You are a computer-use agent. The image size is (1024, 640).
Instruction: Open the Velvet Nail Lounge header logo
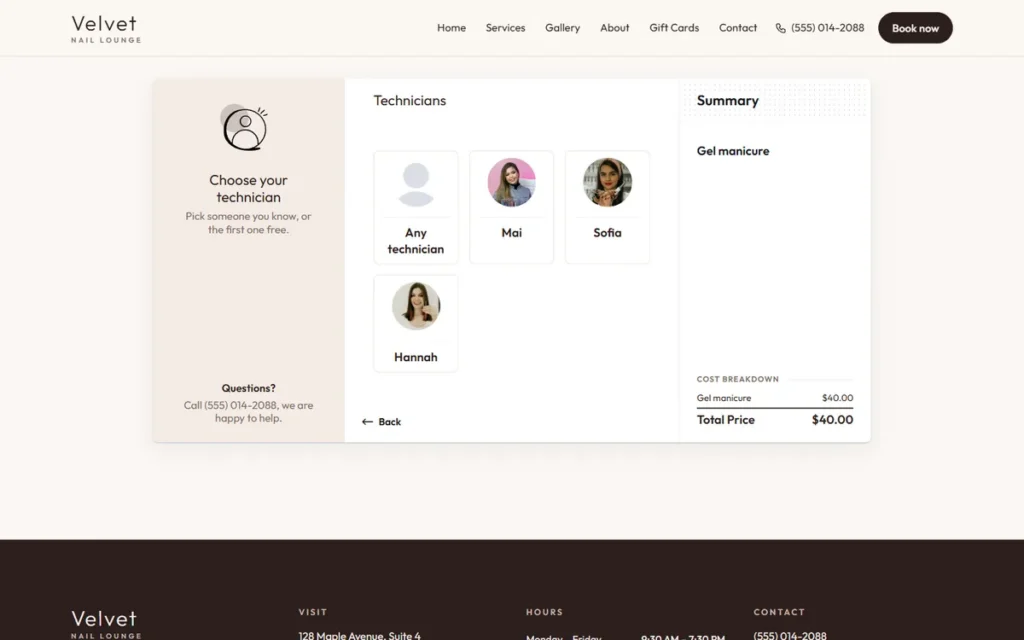(106, 29)
